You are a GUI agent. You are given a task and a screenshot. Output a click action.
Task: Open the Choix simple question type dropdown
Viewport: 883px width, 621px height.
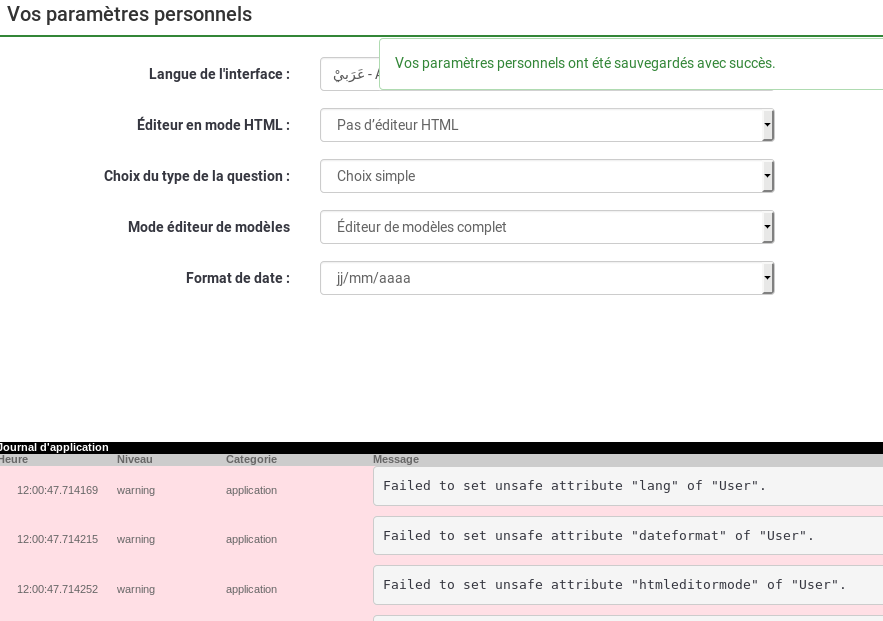coord(546,176)
